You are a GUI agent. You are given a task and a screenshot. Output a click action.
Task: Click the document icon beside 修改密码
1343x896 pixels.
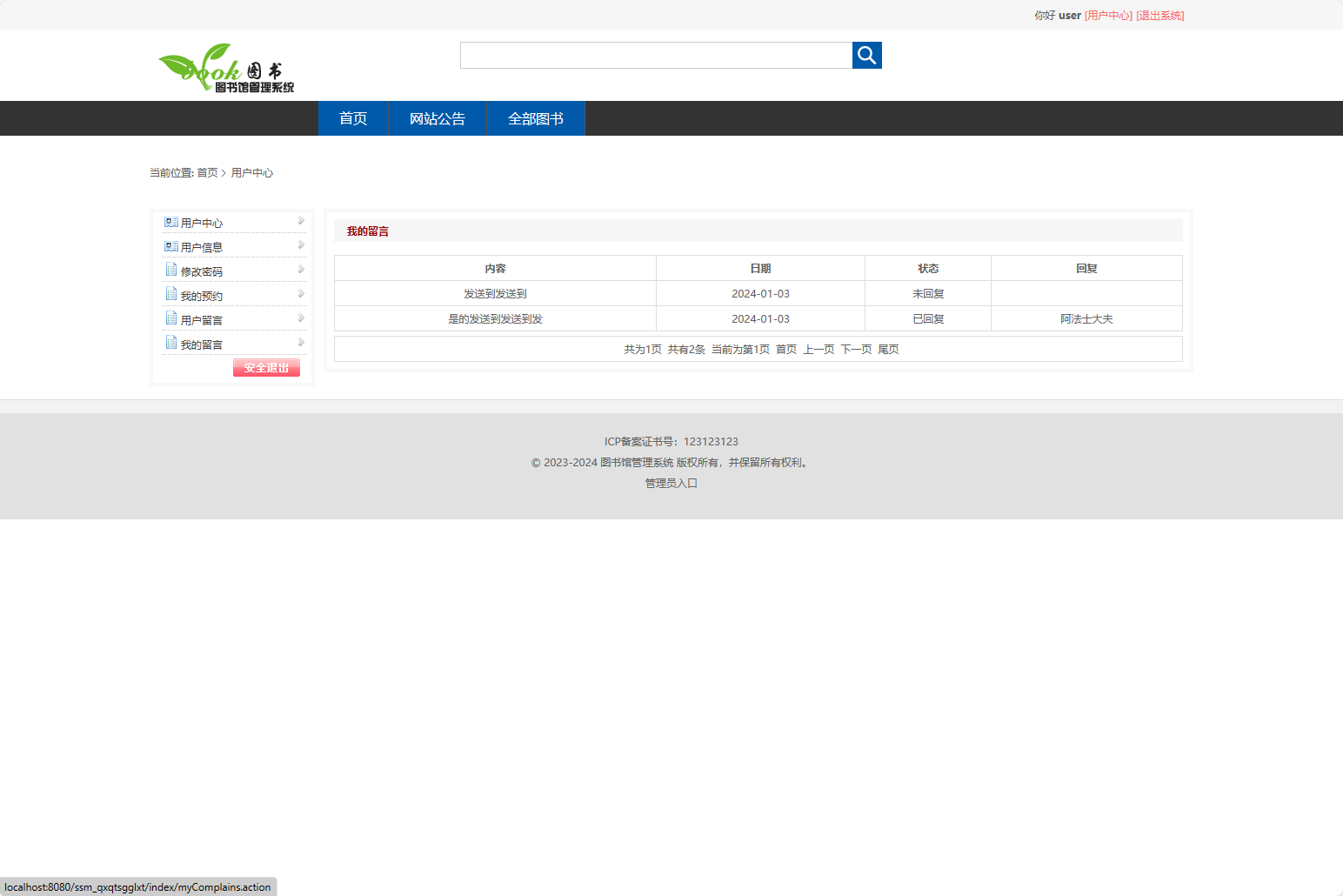(171, 270)
